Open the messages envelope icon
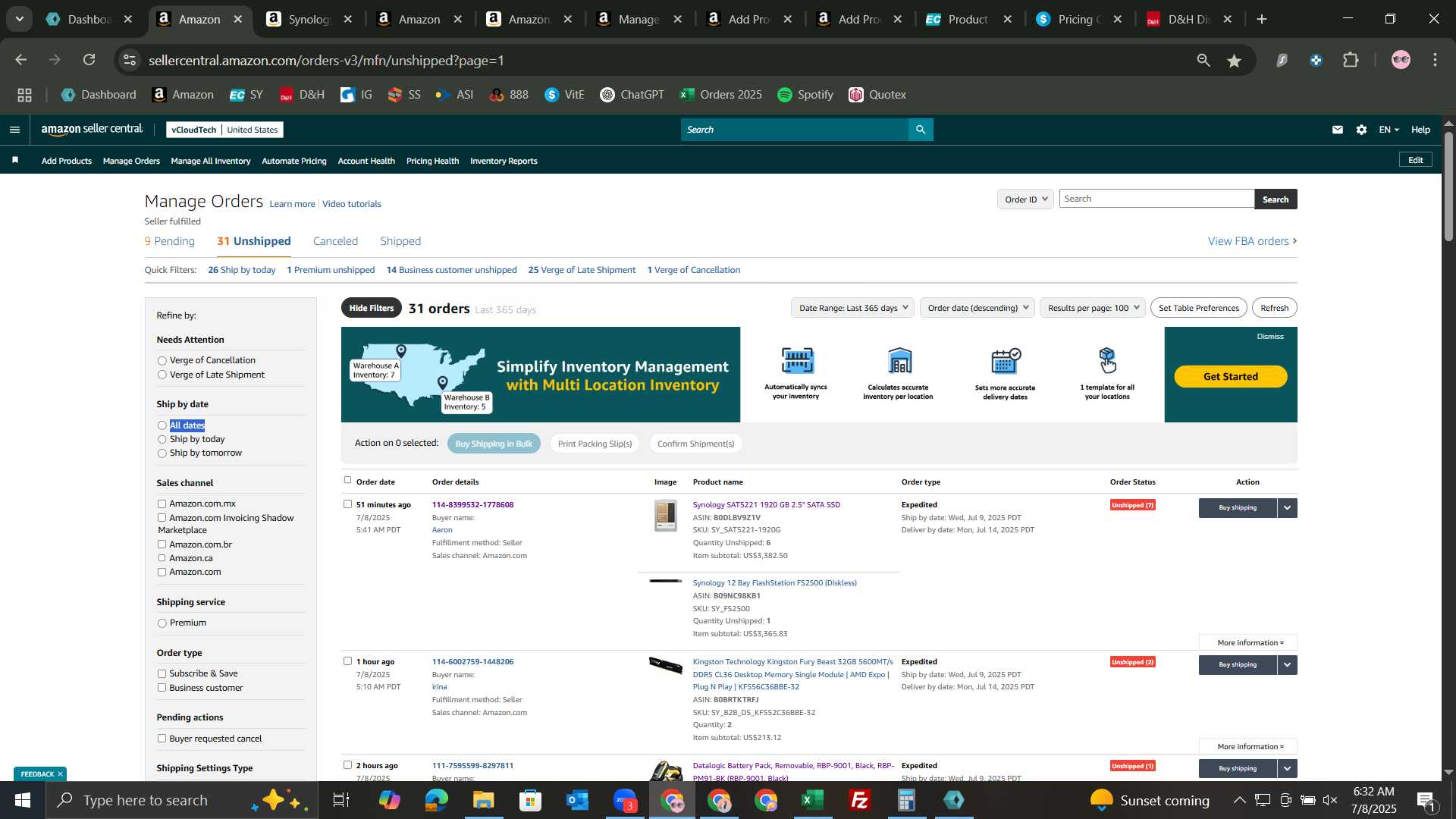The width and height of the screenshot is (1456, 819). click(1338, 130)
